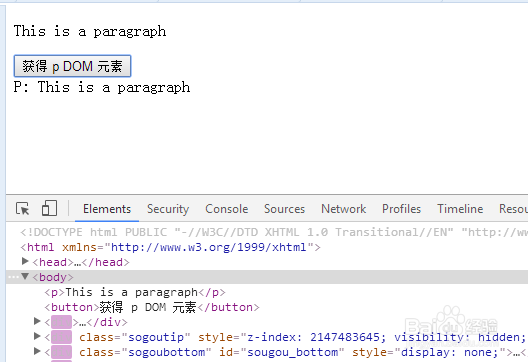Screen dimensions: 528x362
Task: Switch to the Sources tab
Action: (x=284, y=209)
